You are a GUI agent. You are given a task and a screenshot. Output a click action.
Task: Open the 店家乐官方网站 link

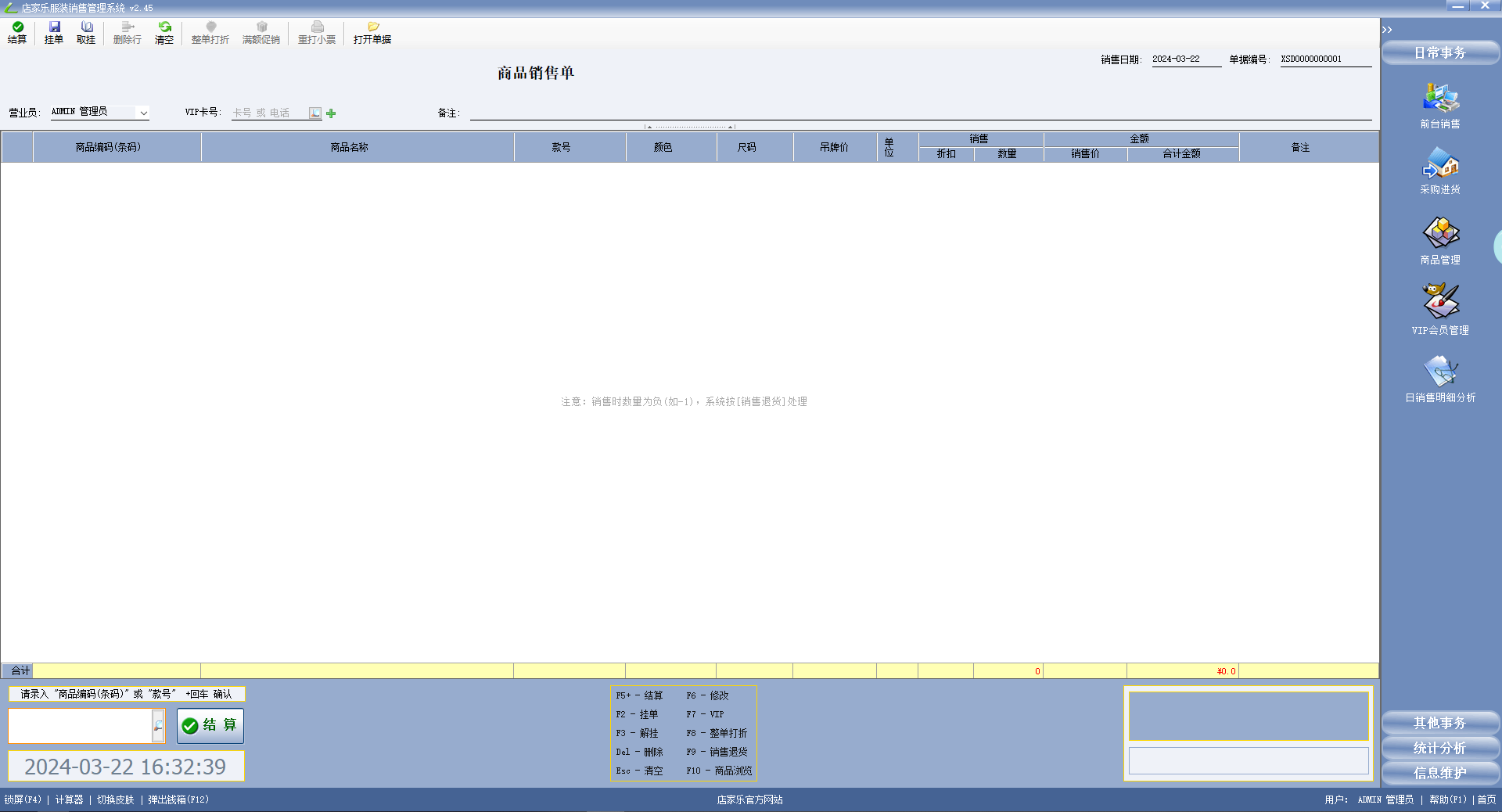click(x=749, y=799)
